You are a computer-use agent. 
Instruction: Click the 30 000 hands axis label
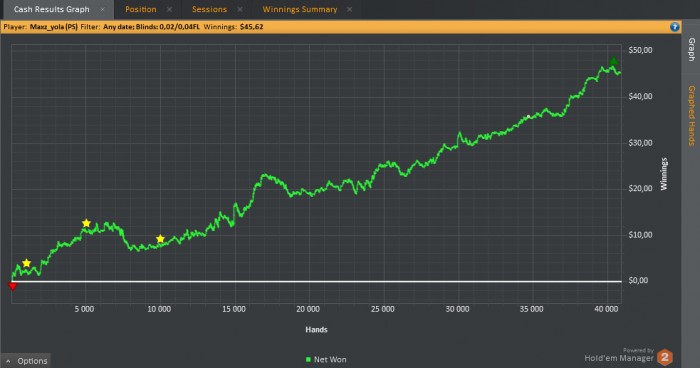[x=457, y=309]
